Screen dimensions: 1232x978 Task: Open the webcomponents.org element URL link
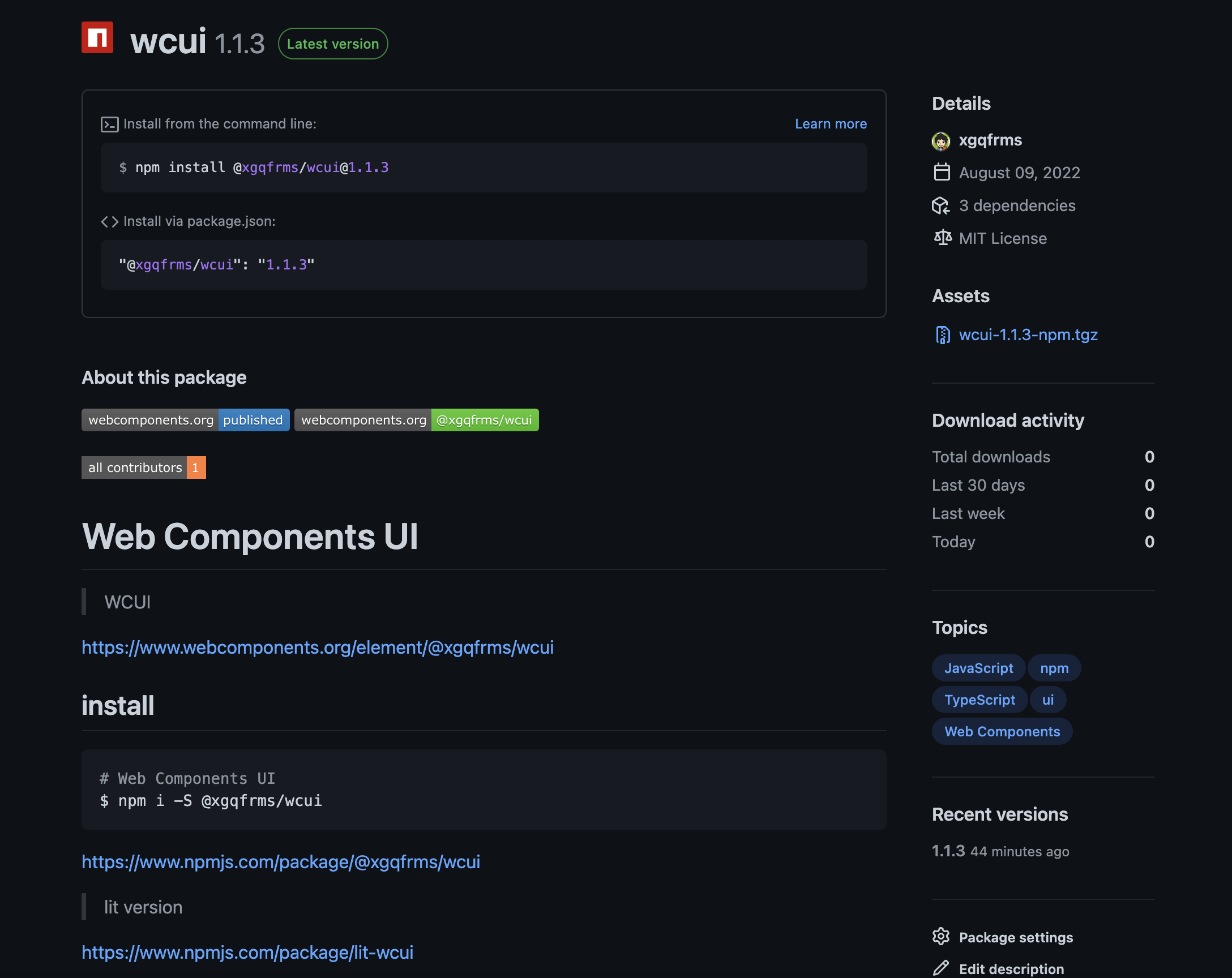[x=317, y=647]
